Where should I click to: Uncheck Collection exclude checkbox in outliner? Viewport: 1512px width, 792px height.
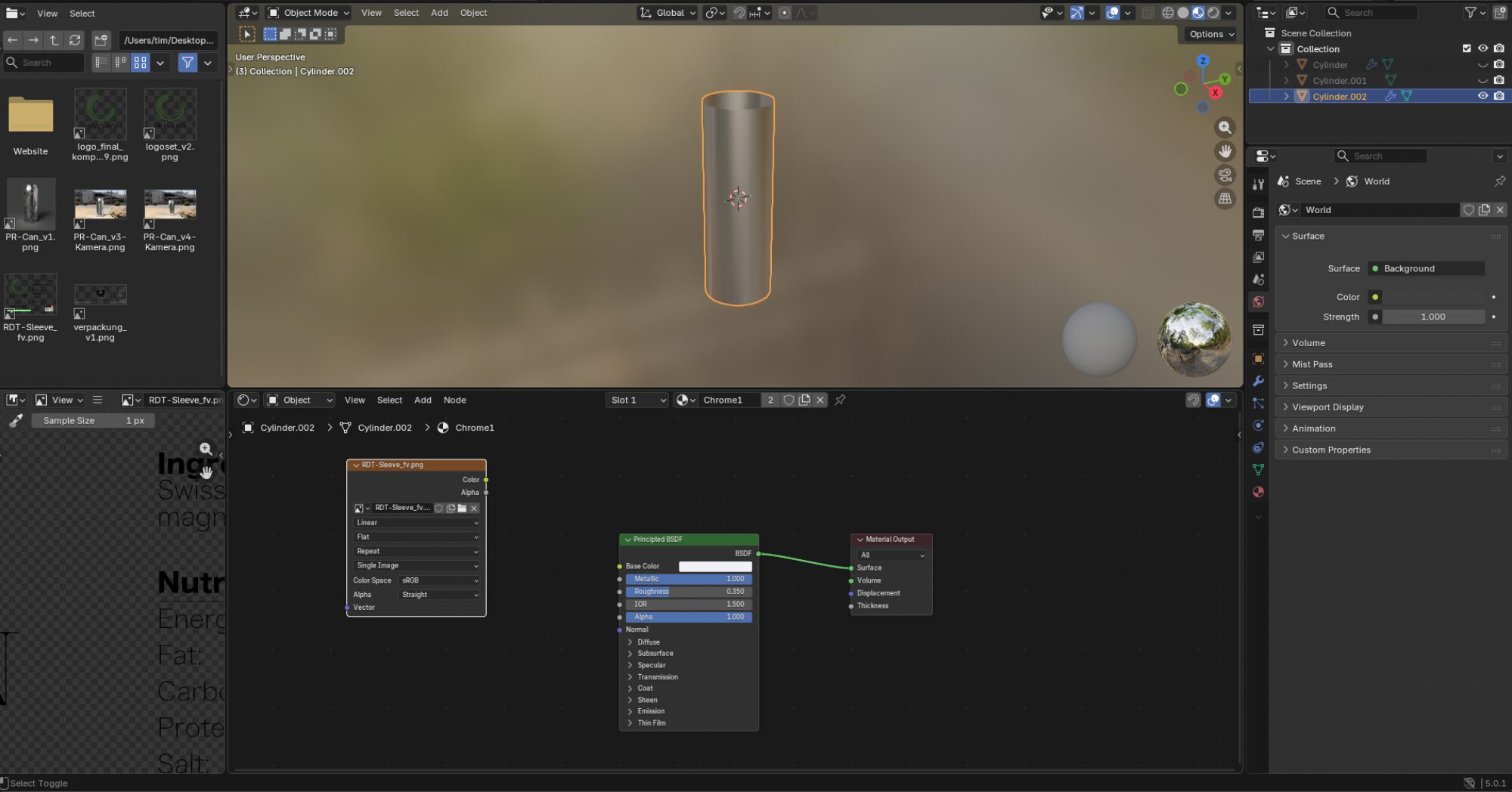[x=1467, y=48]
